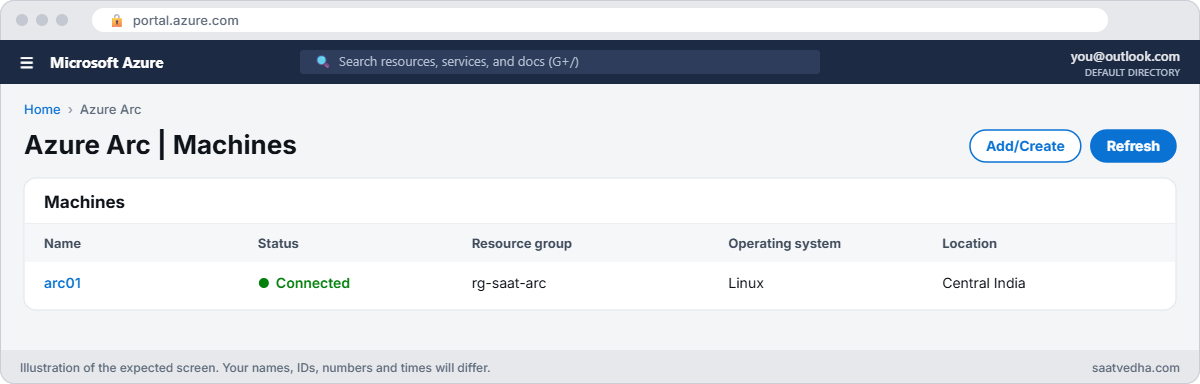Click the padlock icon in address bar
This screenshot has width=1200, height=384.
(117, 20)
